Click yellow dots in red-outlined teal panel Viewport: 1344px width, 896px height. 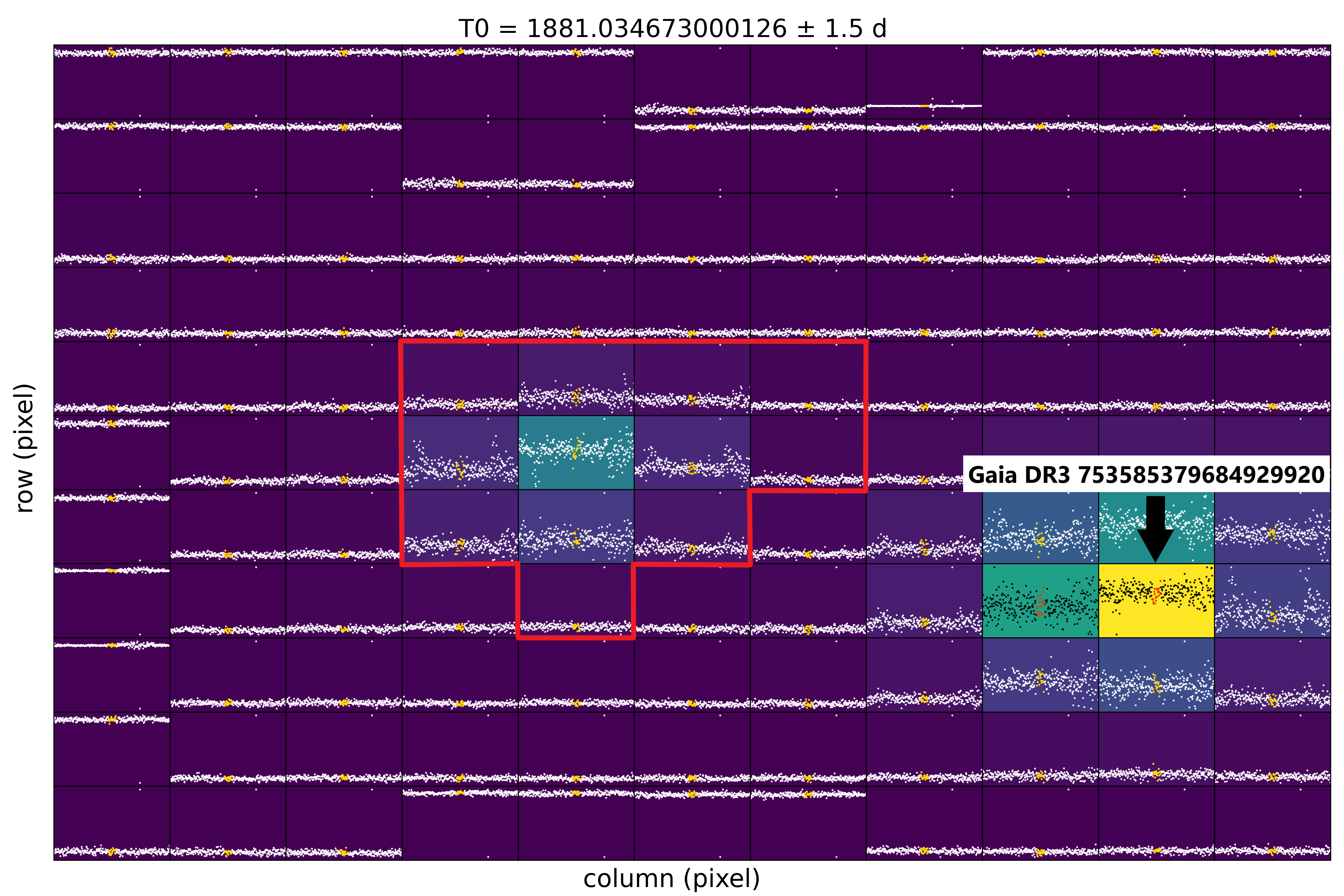coord(576,449)
